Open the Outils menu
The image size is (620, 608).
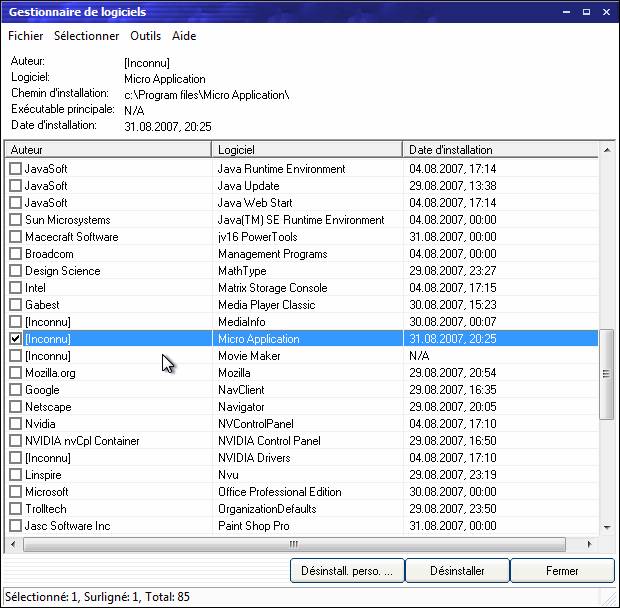point(146,36)
